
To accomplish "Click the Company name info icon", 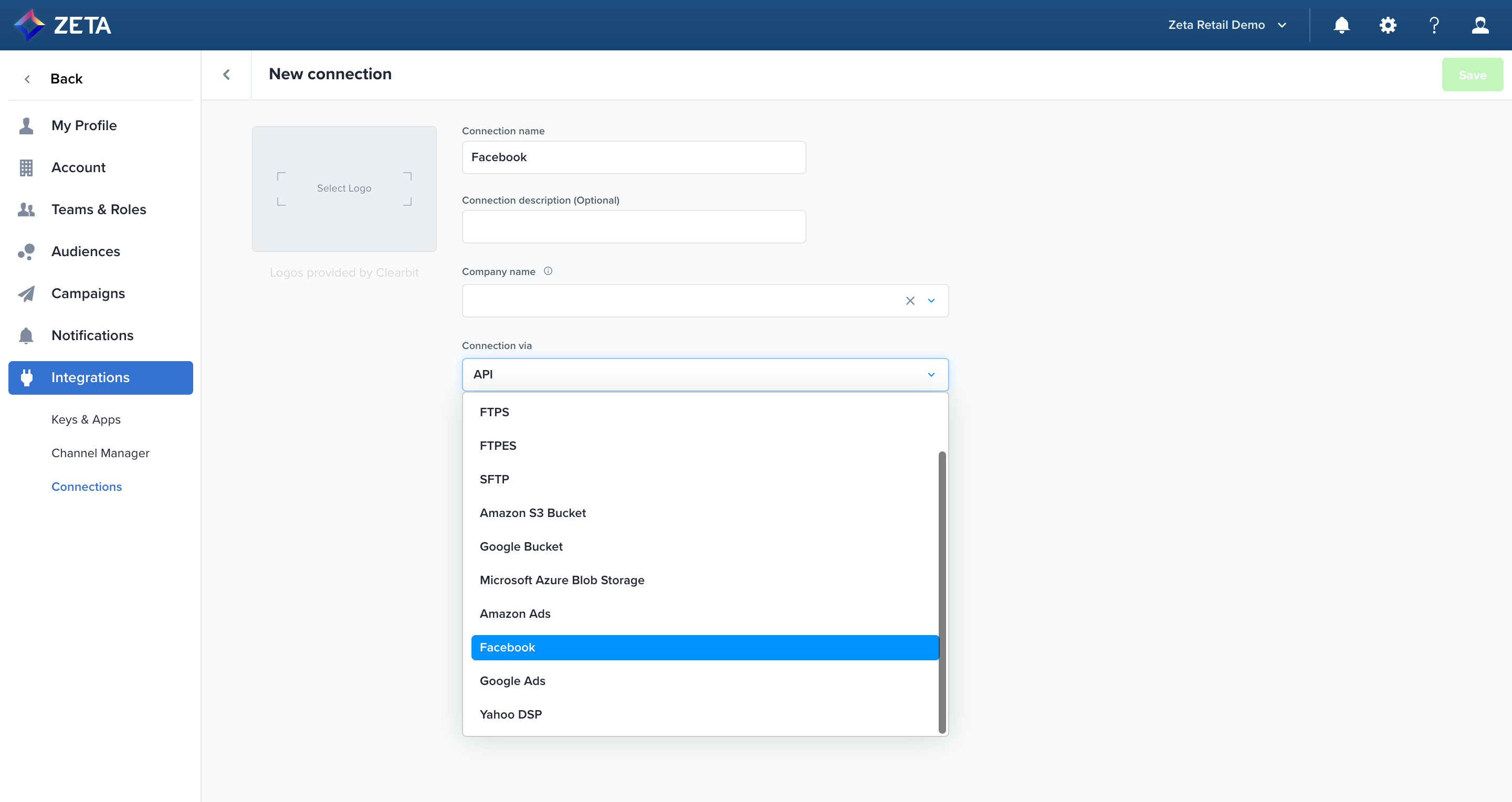I will (548, 271).
